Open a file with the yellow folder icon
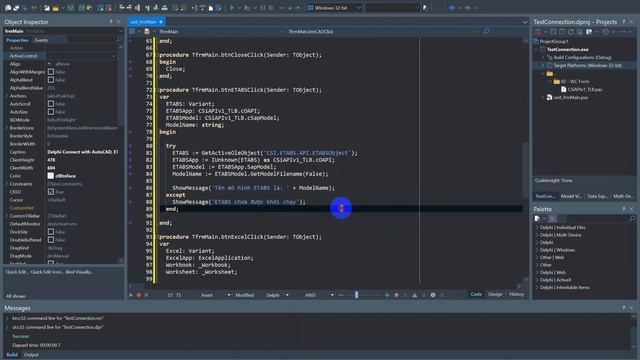The image size is (640, 360). [56, 8]
